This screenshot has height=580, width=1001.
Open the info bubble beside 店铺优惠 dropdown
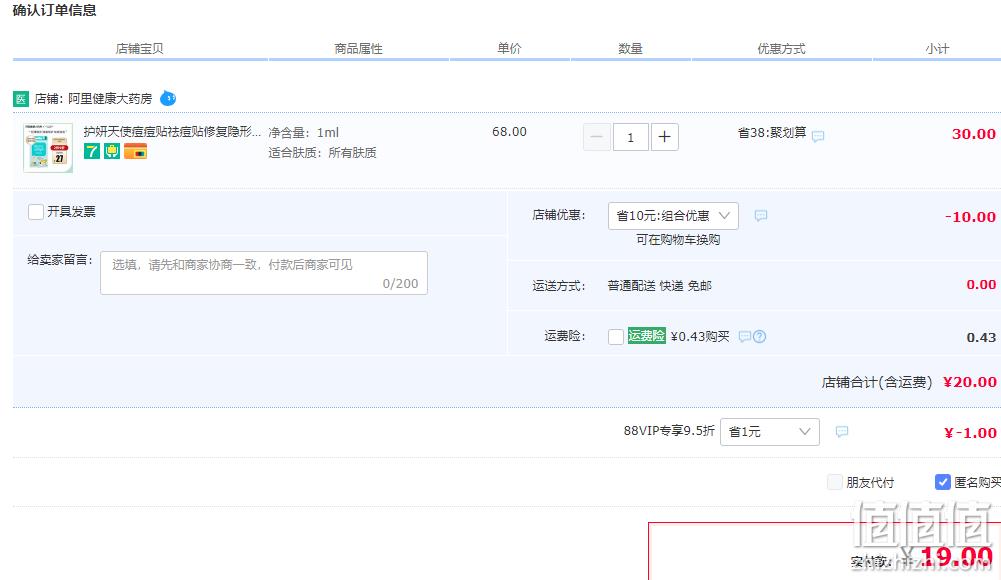pos(761,216)
